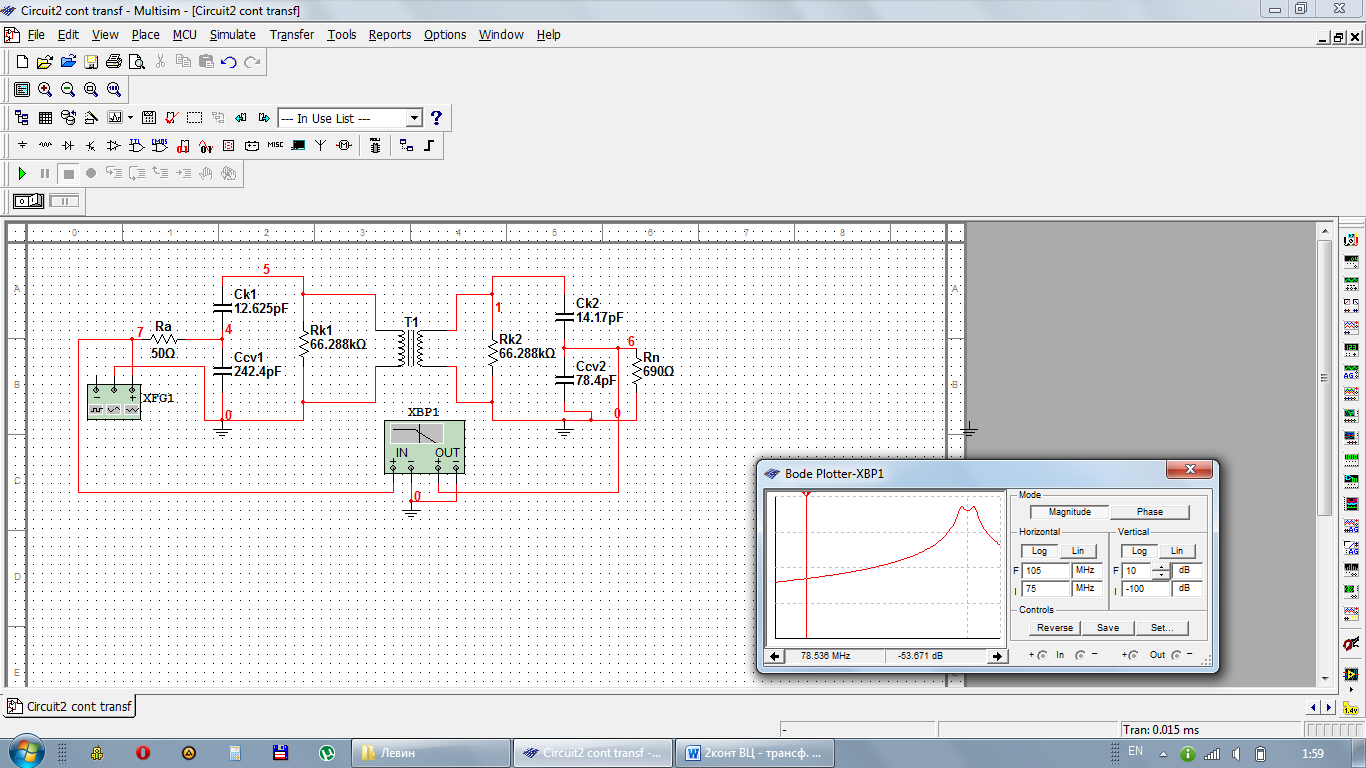The width and height of the screenshot is (1366, 768).
Task: Open the MCU menu
Action: tap(184, 34)
